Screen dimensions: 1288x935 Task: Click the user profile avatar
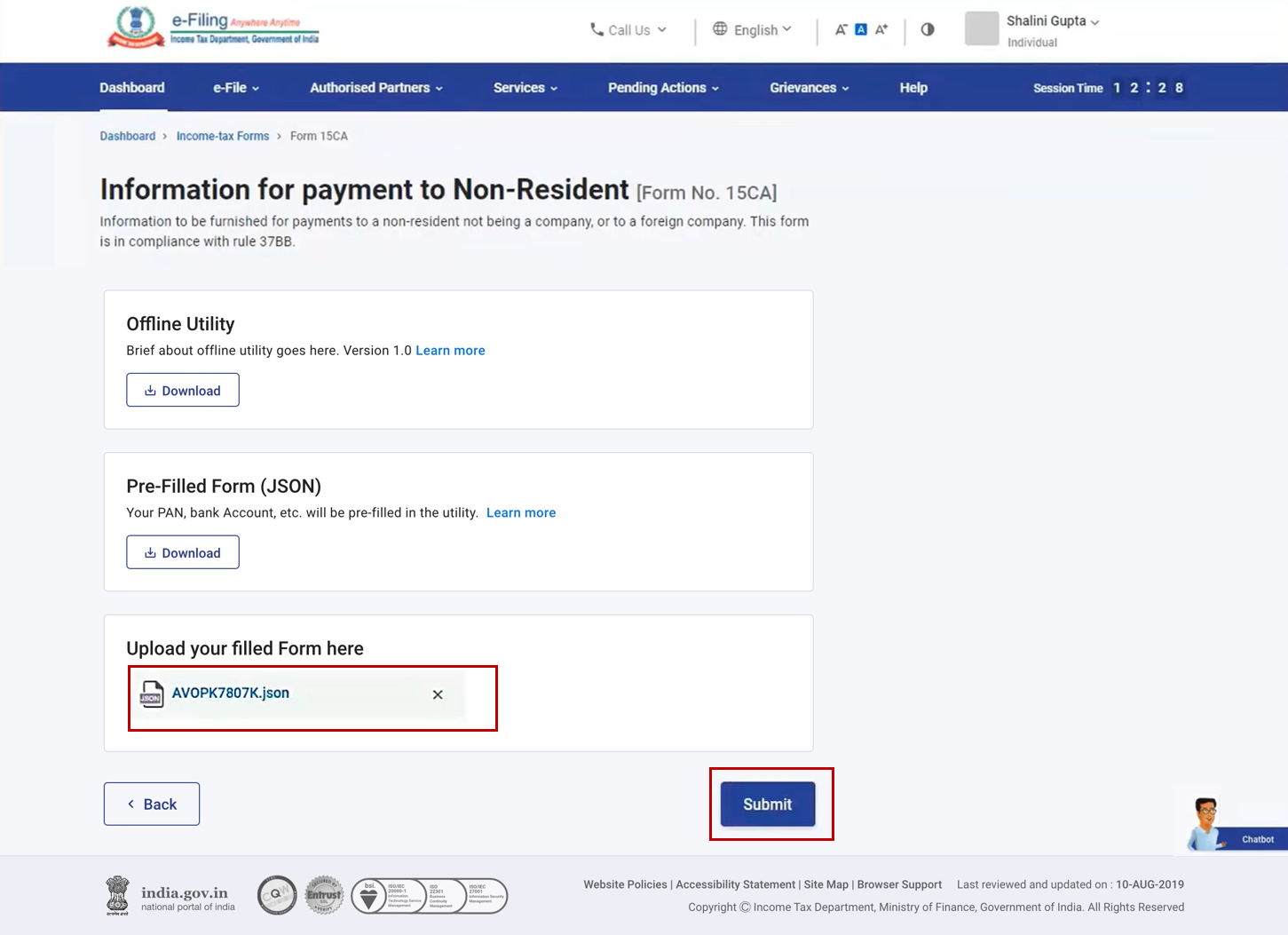(x=982, y=29)
